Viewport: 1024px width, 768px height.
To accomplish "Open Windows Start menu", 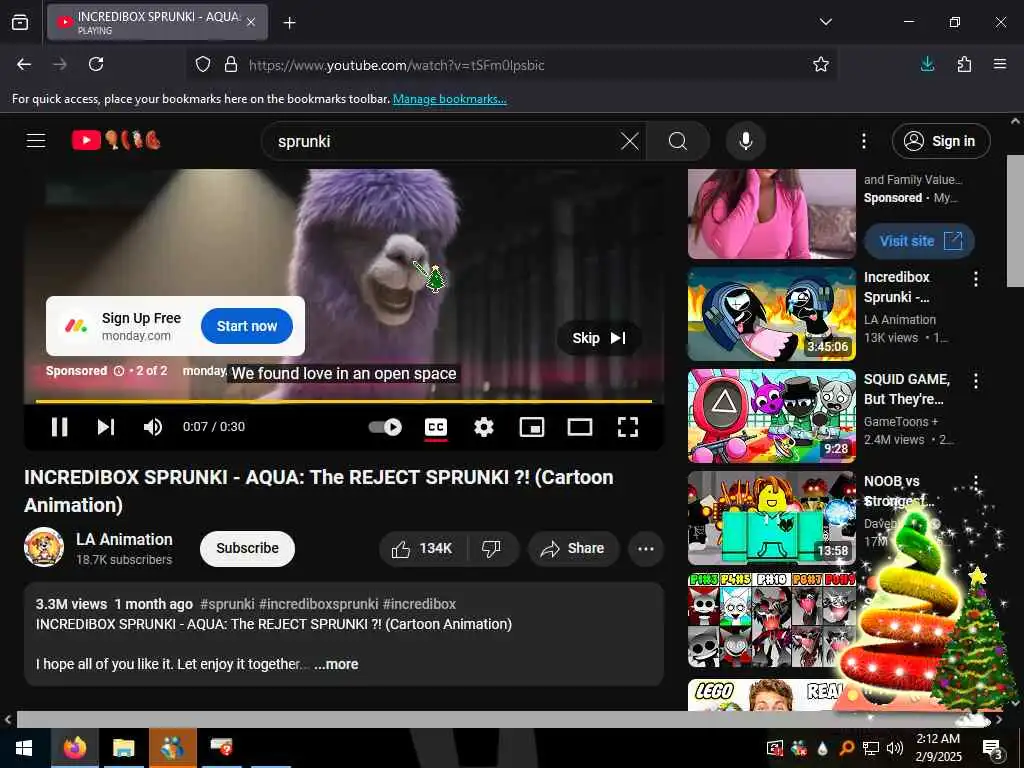I will tap(24, 748).
